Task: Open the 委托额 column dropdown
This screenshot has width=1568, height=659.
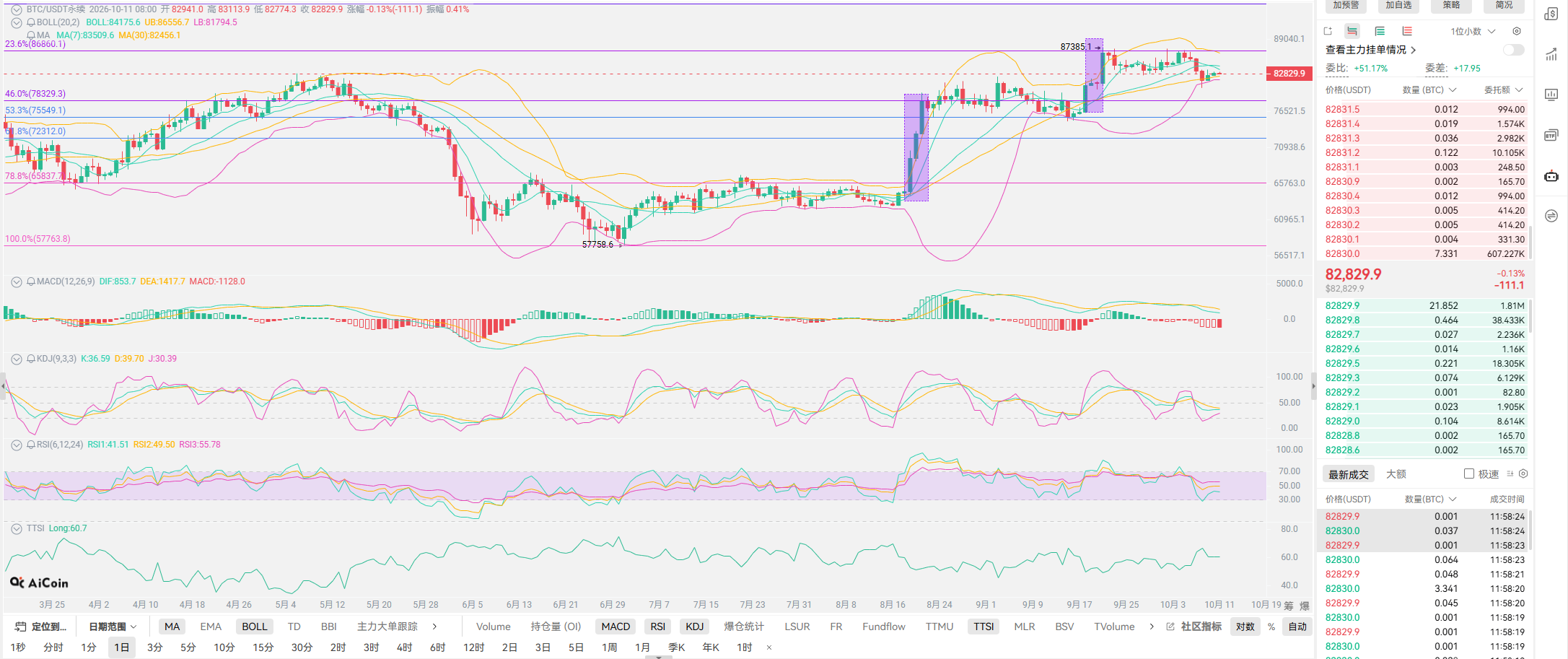Action: [x=1503, y=90]
